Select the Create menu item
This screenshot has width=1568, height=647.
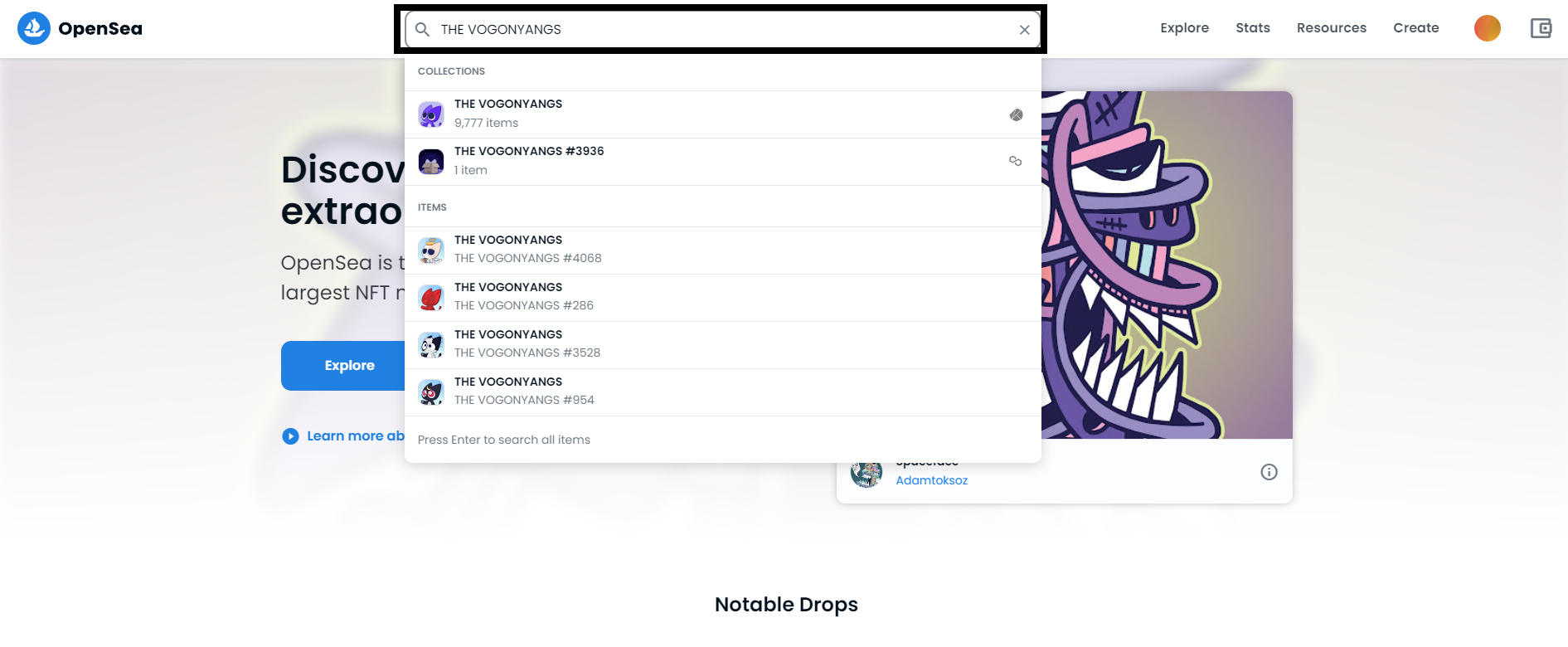pos(1416,28)
